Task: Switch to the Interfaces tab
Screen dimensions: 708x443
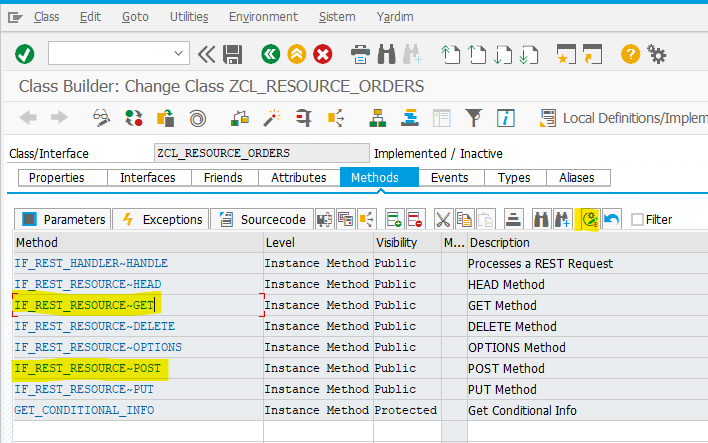Action: (x=148, y=177)
